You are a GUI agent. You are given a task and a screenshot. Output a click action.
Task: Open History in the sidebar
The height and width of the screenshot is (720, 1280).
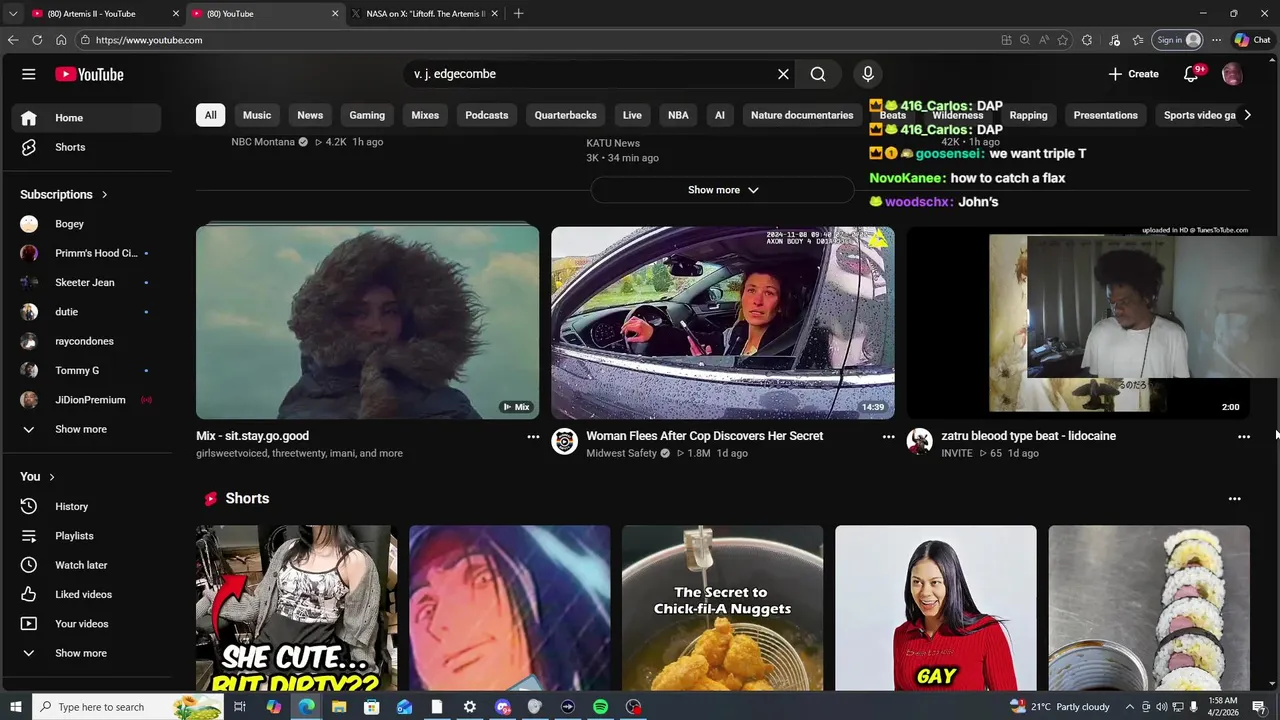coord(86,506)
